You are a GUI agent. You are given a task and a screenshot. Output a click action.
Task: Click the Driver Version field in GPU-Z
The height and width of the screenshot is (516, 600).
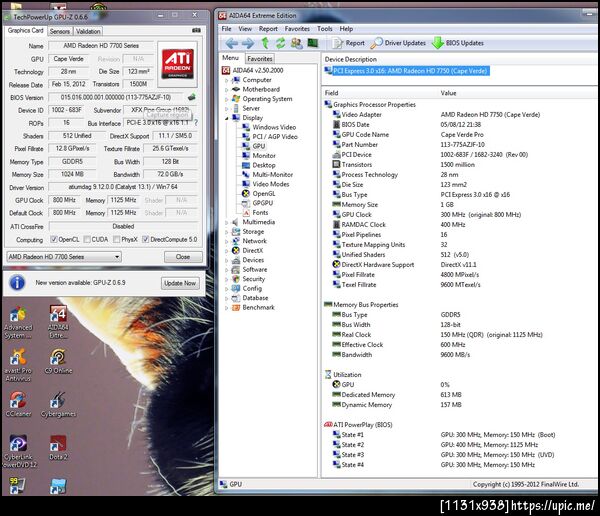(x=123, y=187)
